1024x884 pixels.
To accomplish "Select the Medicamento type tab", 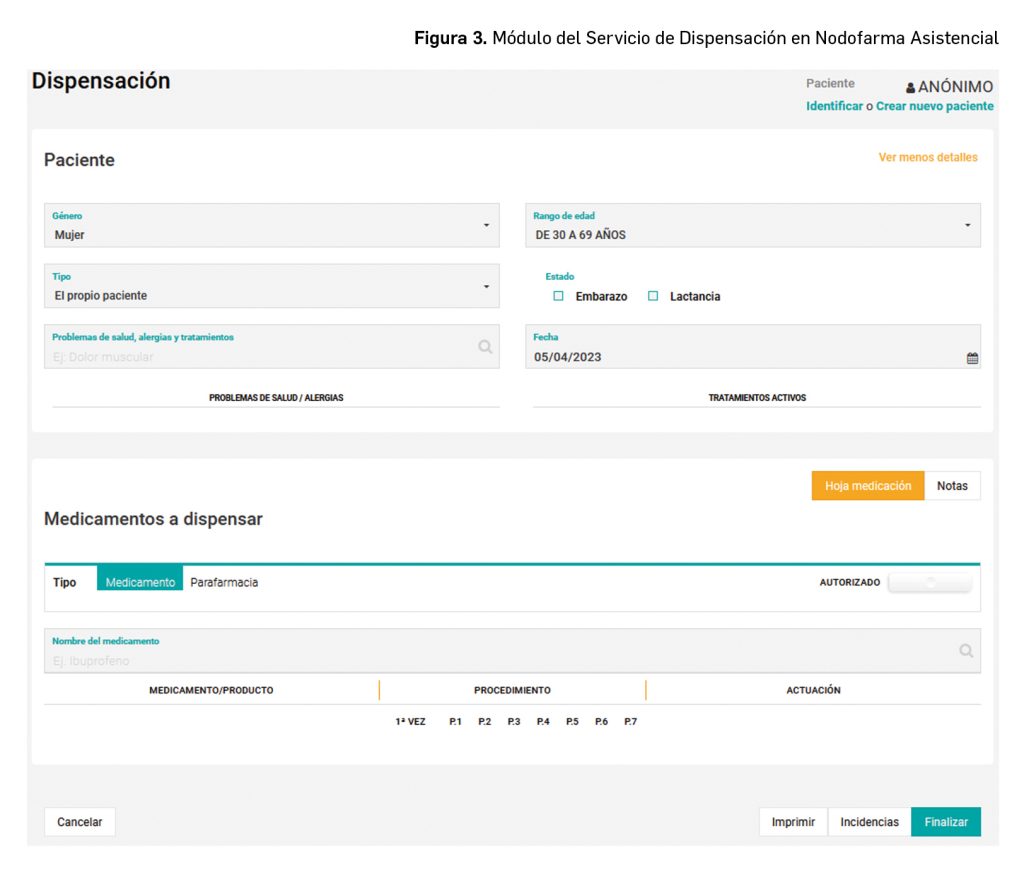I will 140,582.
